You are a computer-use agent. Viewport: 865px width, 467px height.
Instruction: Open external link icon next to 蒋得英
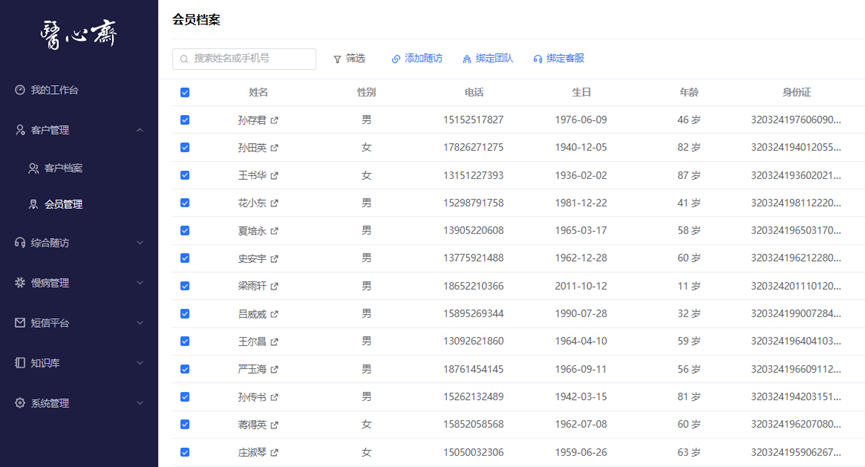(274, 425)
